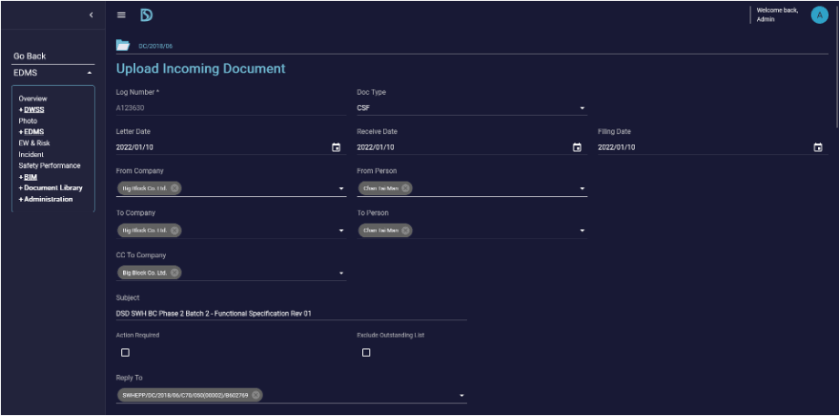839x416 pixels.
Task: Remove the Big Block Co. Ltd. chip in From Company
Action: (x=175, y=188)
